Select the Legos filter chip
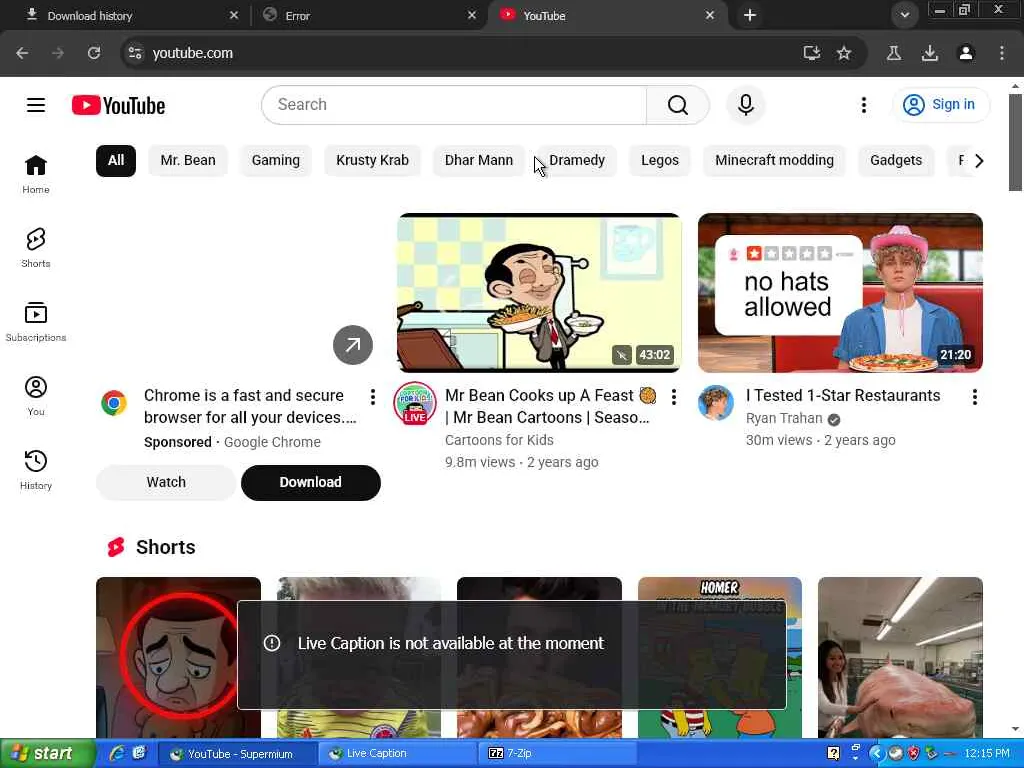 [x=660, y=161]
